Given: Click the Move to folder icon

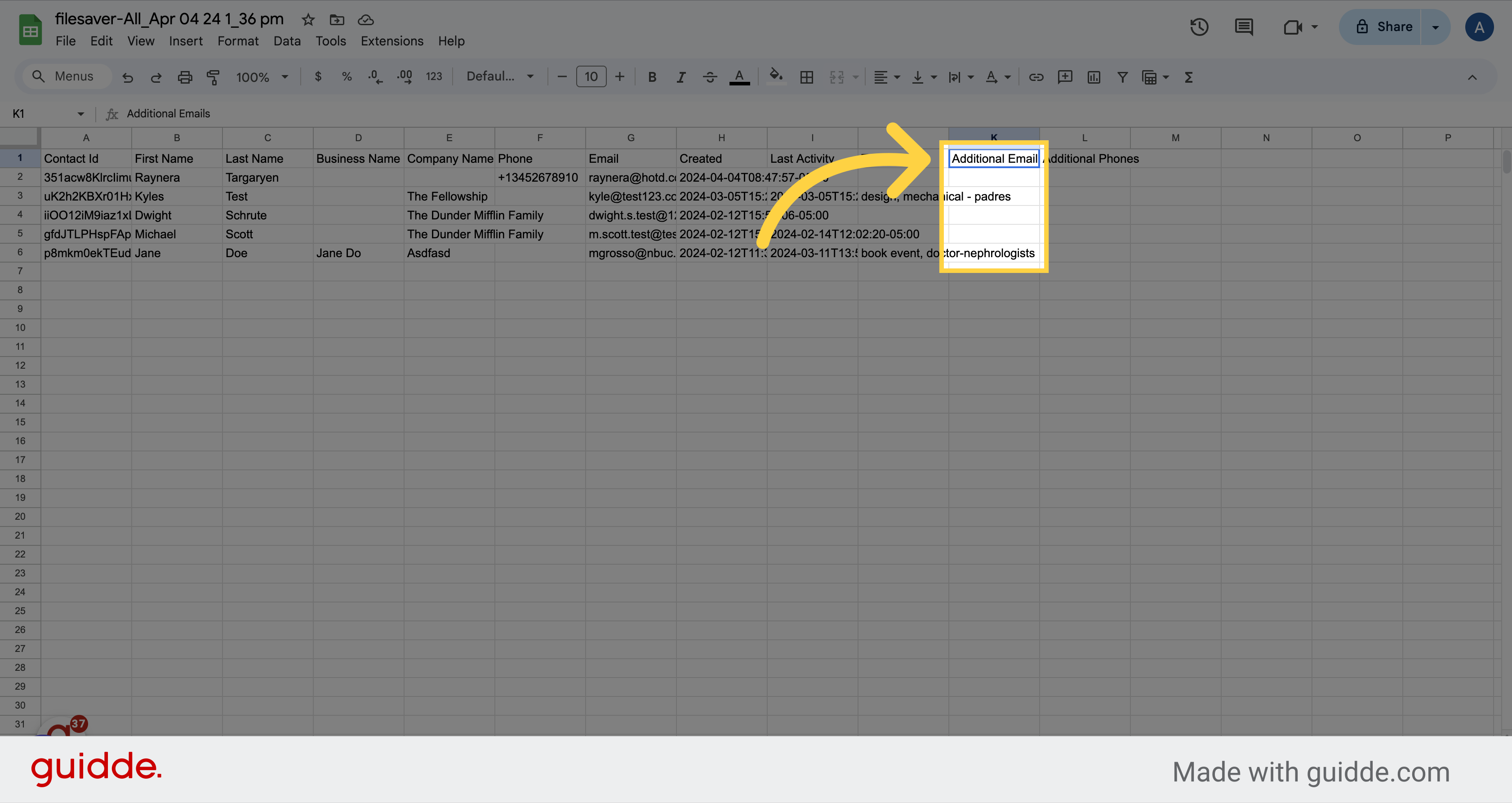Looking at the screenshot, I should click(x=337, y=20).
